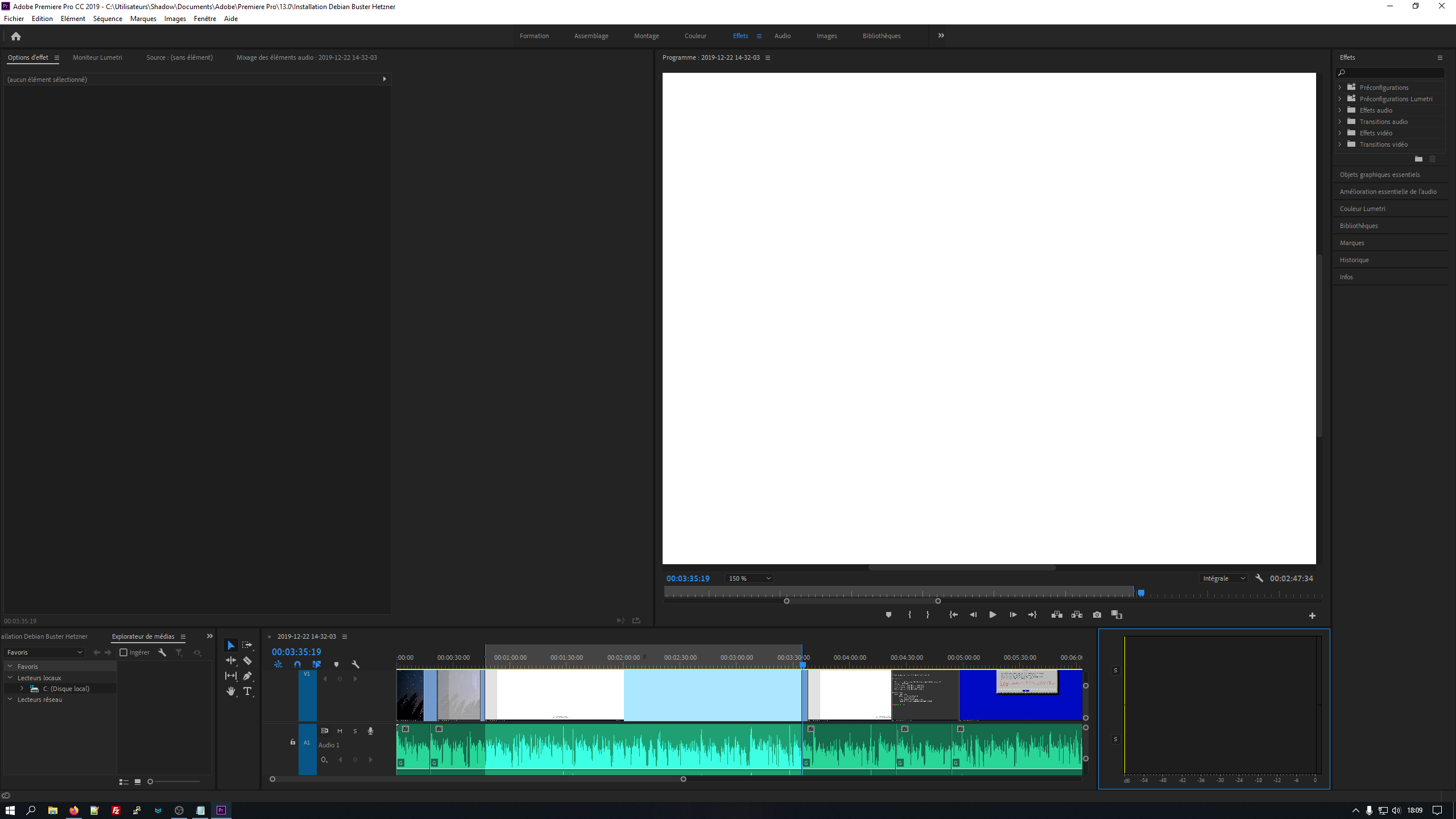
Task: Step back one frame in Program monitor
Action: pyautogui.click(x=973, y=615)
